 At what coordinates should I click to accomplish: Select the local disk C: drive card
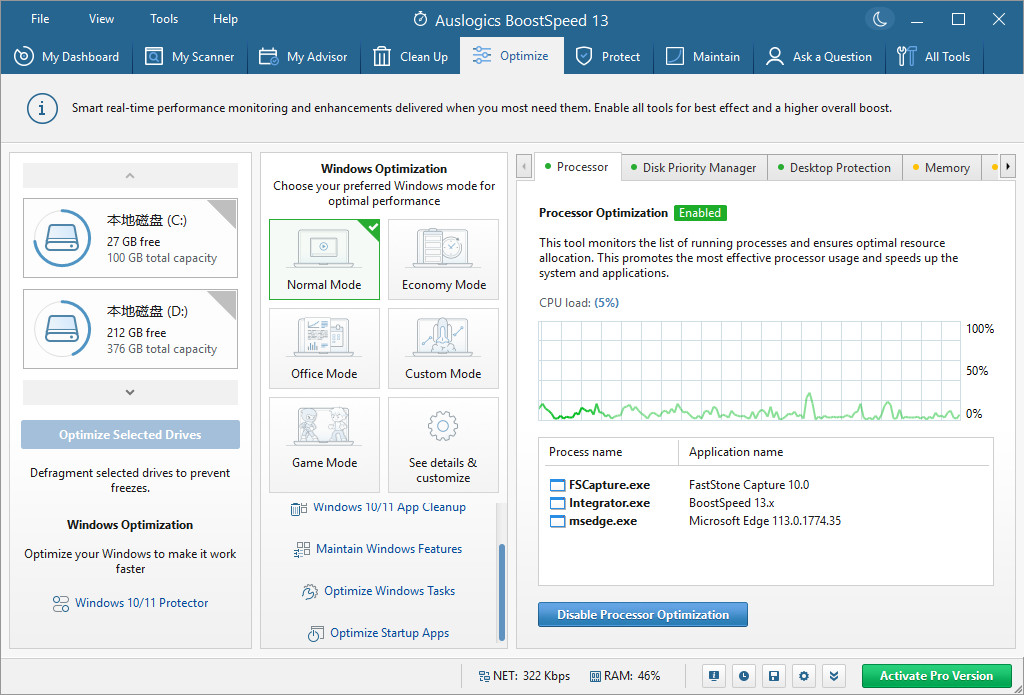coord(131,238)
